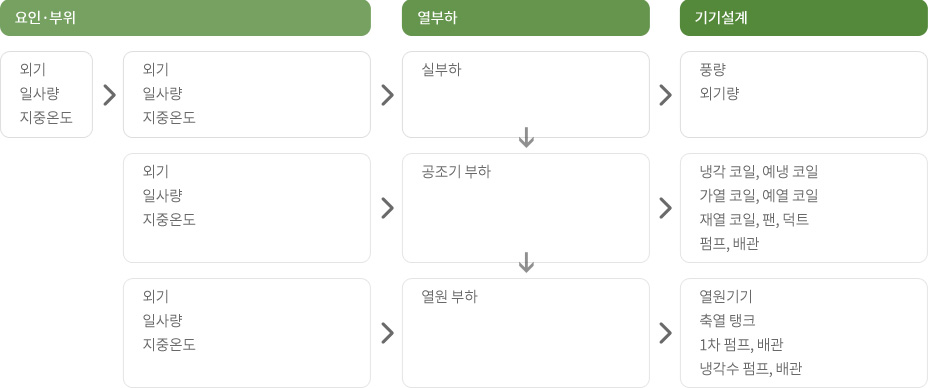Select the 열부하 header
Viewport: 928px width, 388px height.
click(526, 18)
